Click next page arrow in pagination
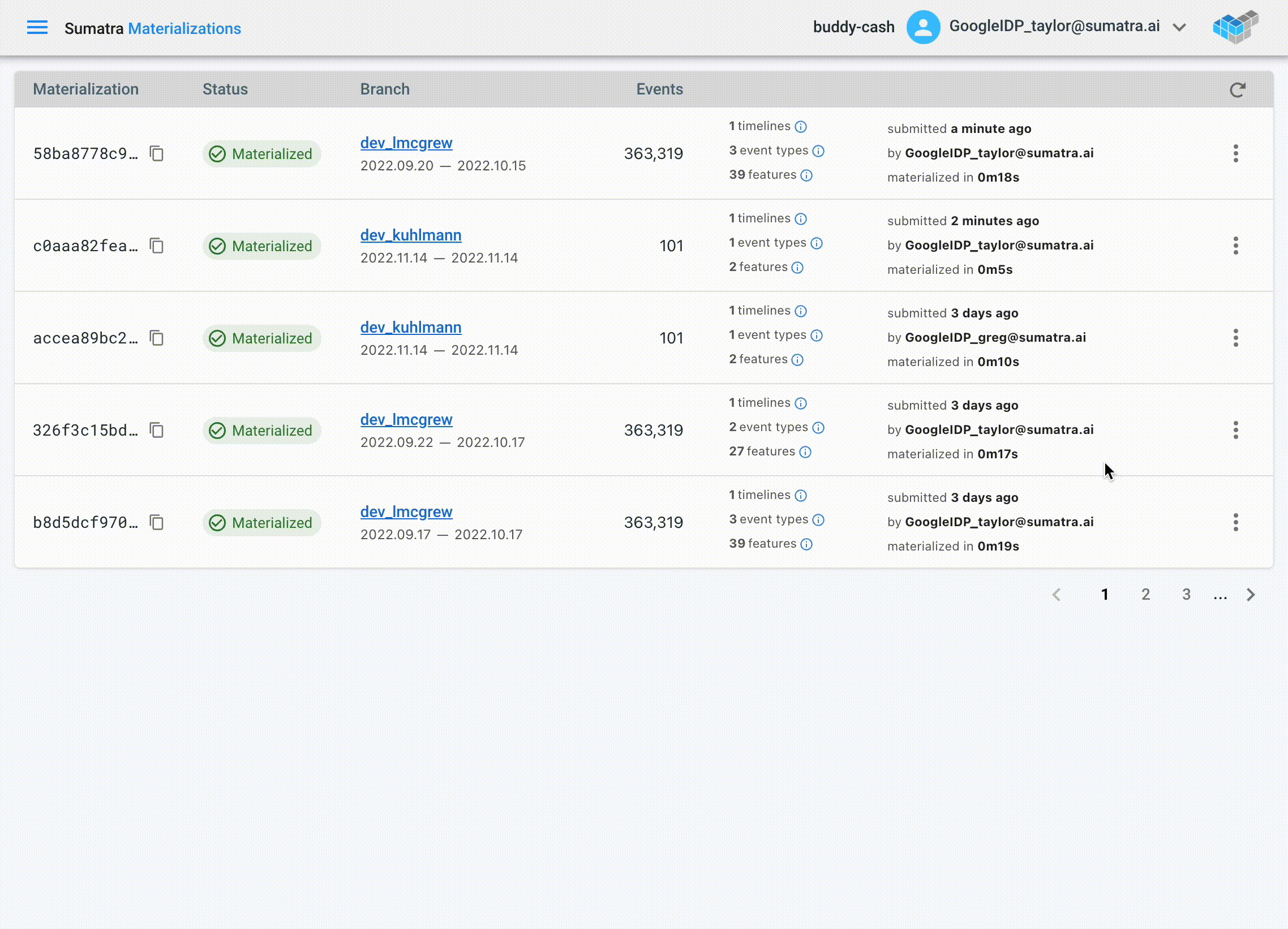Screen dimensions: 1288x929 [x=1251, y=595]
